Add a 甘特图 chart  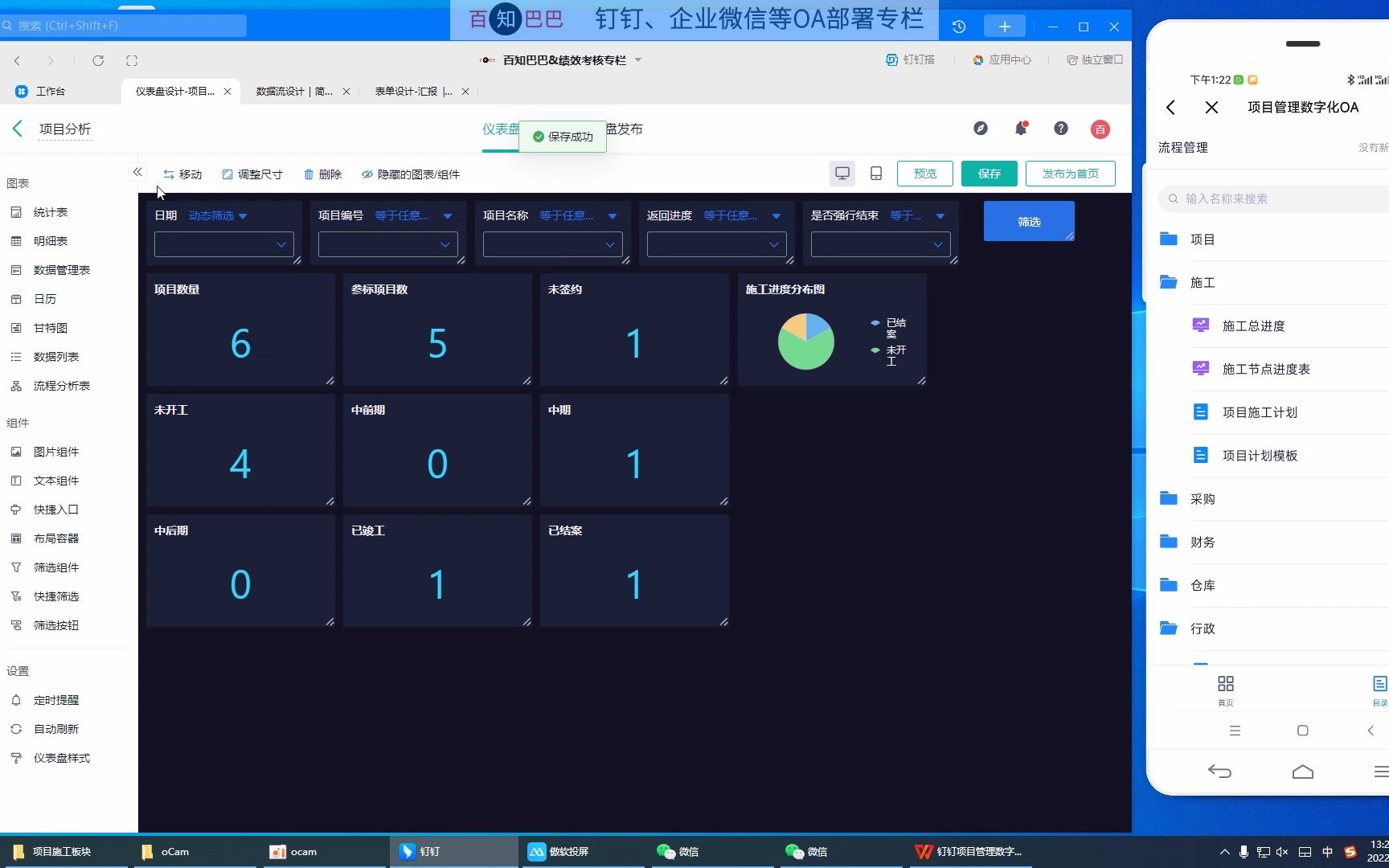pos(50,328)
